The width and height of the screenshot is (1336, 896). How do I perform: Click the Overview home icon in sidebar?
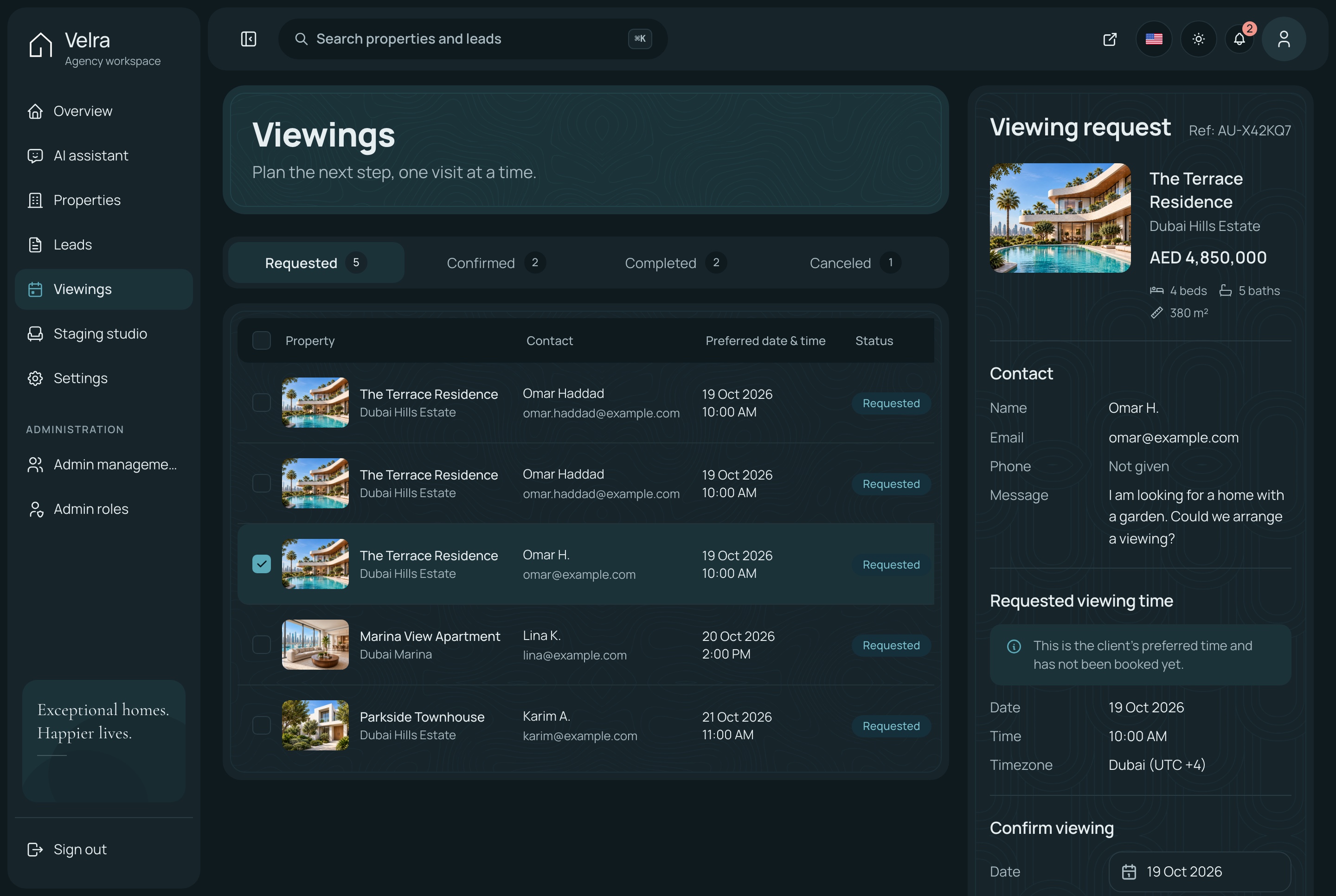(x=35, y=111)
